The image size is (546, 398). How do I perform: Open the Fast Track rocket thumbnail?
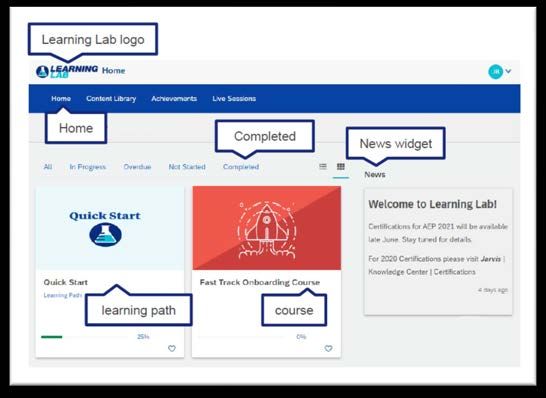click(x=267, y=228)
